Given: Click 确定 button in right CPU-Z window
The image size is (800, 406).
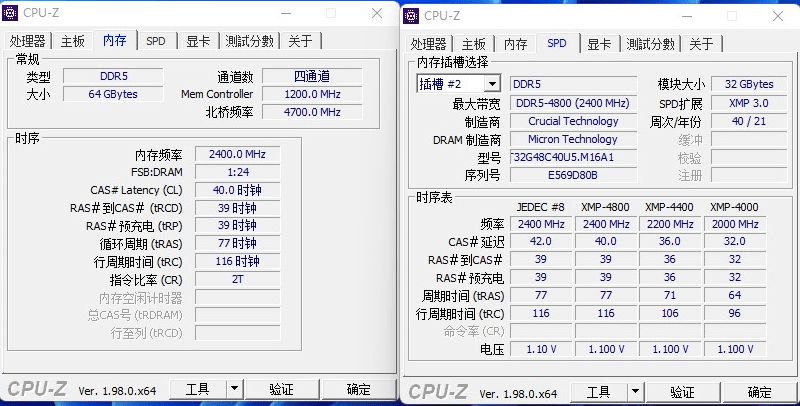Looking at the screenshot, I should coord(760,392).
